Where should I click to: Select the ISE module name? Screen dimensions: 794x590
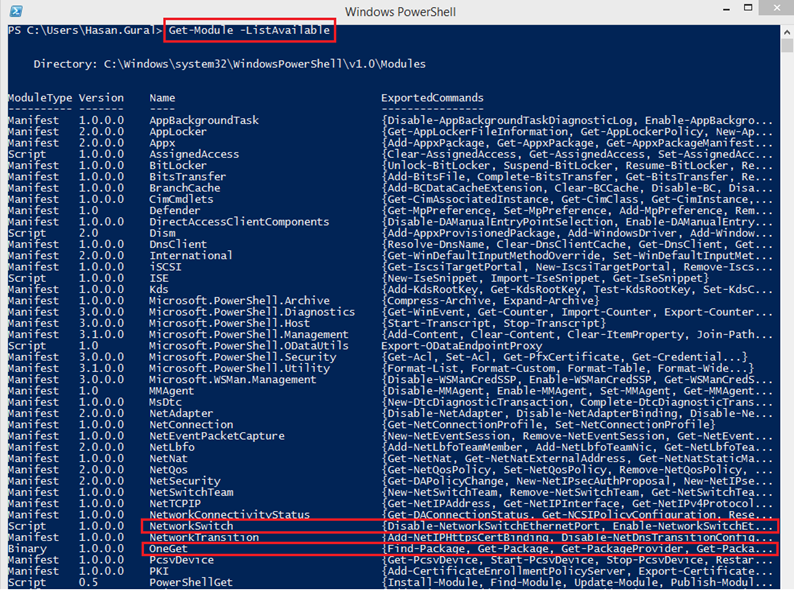[158, 279]
